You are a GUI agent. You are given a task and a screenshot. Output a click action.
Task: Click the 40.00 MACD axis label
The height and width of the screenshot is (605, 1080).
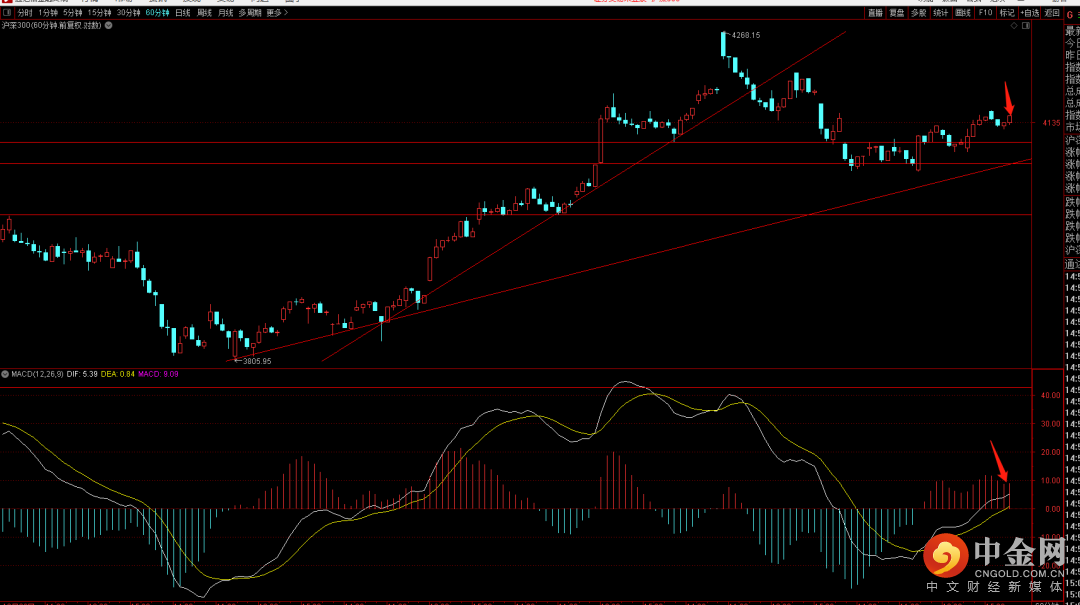pos(1051,396)
